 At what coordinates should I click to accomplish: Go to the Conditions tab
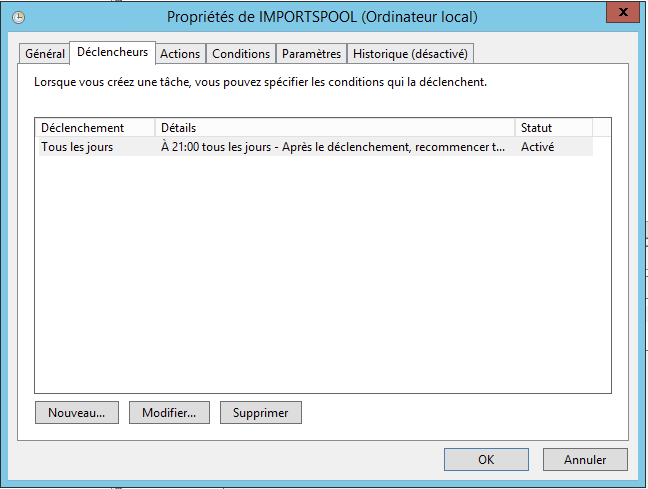[241, 54]
